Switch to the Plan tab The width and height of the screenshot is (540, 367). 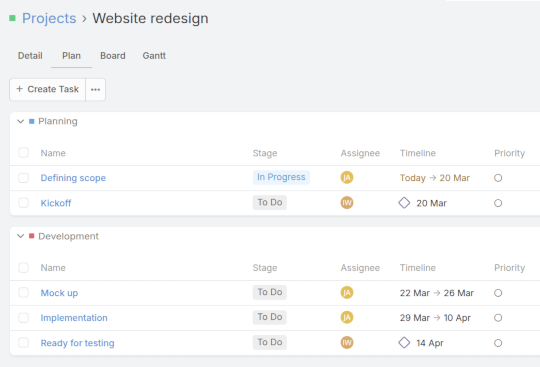(71, 56)
